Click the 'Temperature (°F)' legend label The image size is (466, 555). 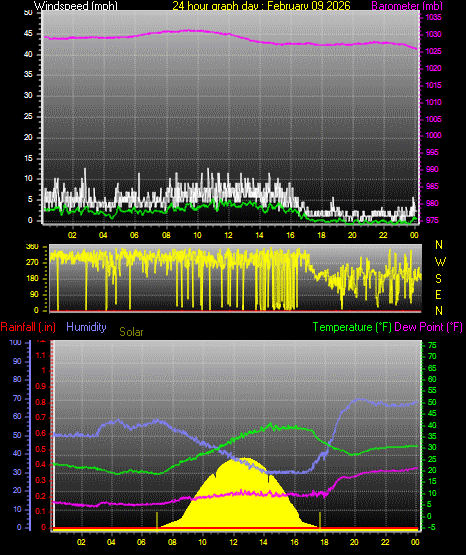(352, 327)
